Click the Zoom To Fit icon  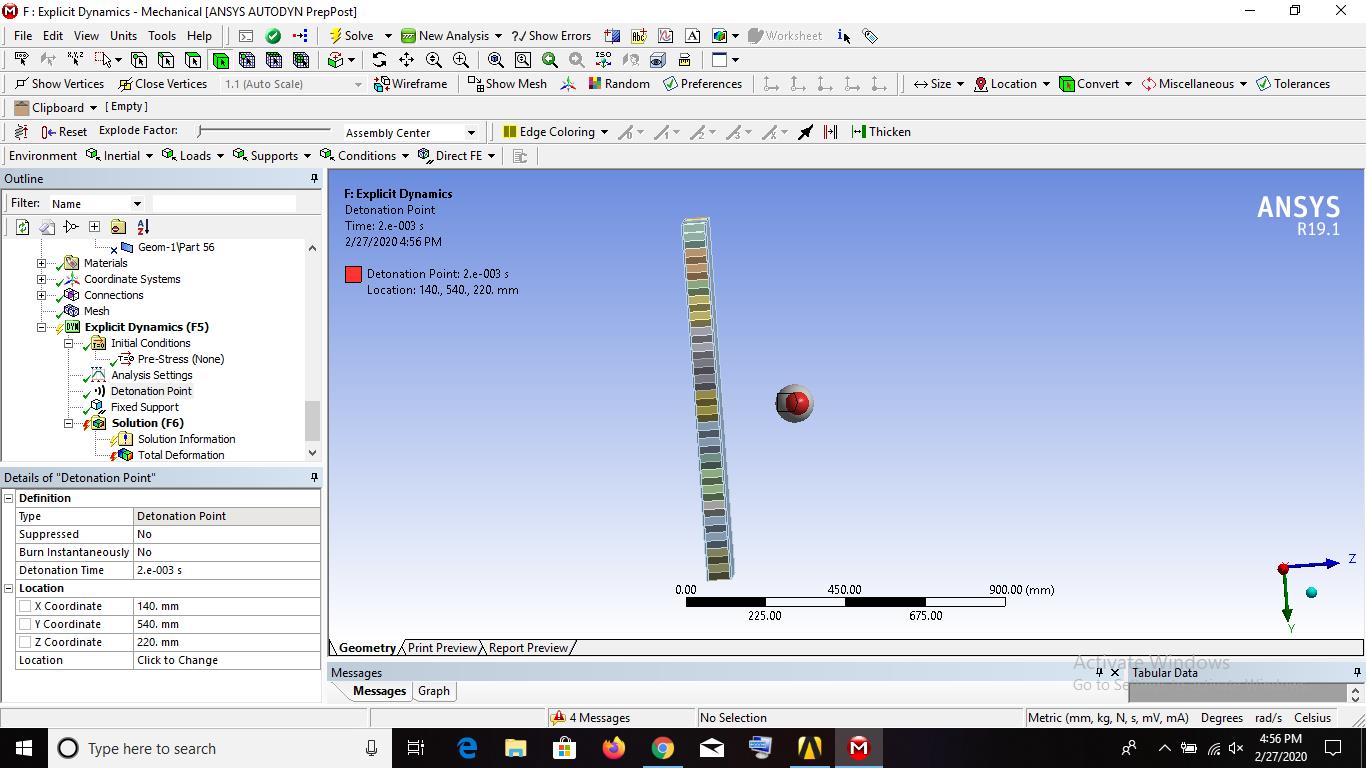pos(495,60)
